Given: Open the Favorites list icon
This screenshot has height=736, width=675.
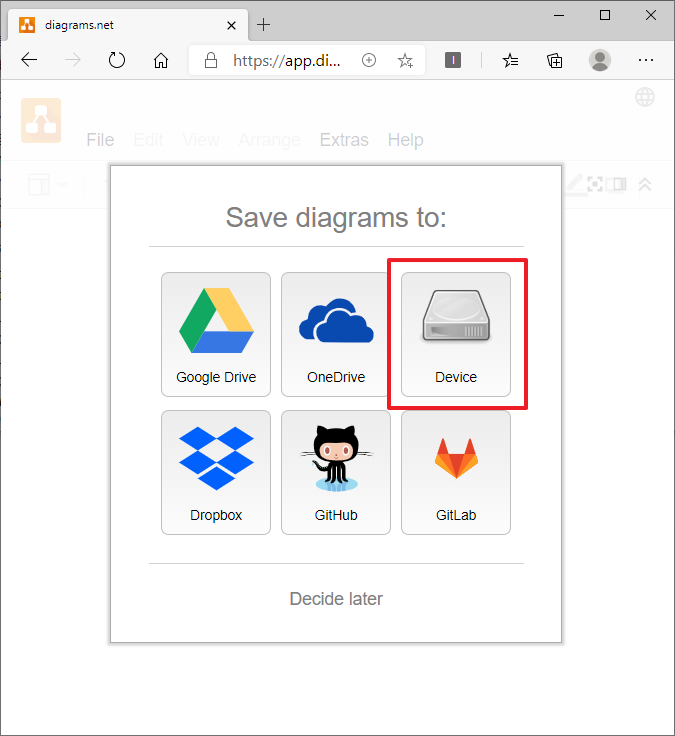Looking at the screenshot, I should click(x=510, y=60).
